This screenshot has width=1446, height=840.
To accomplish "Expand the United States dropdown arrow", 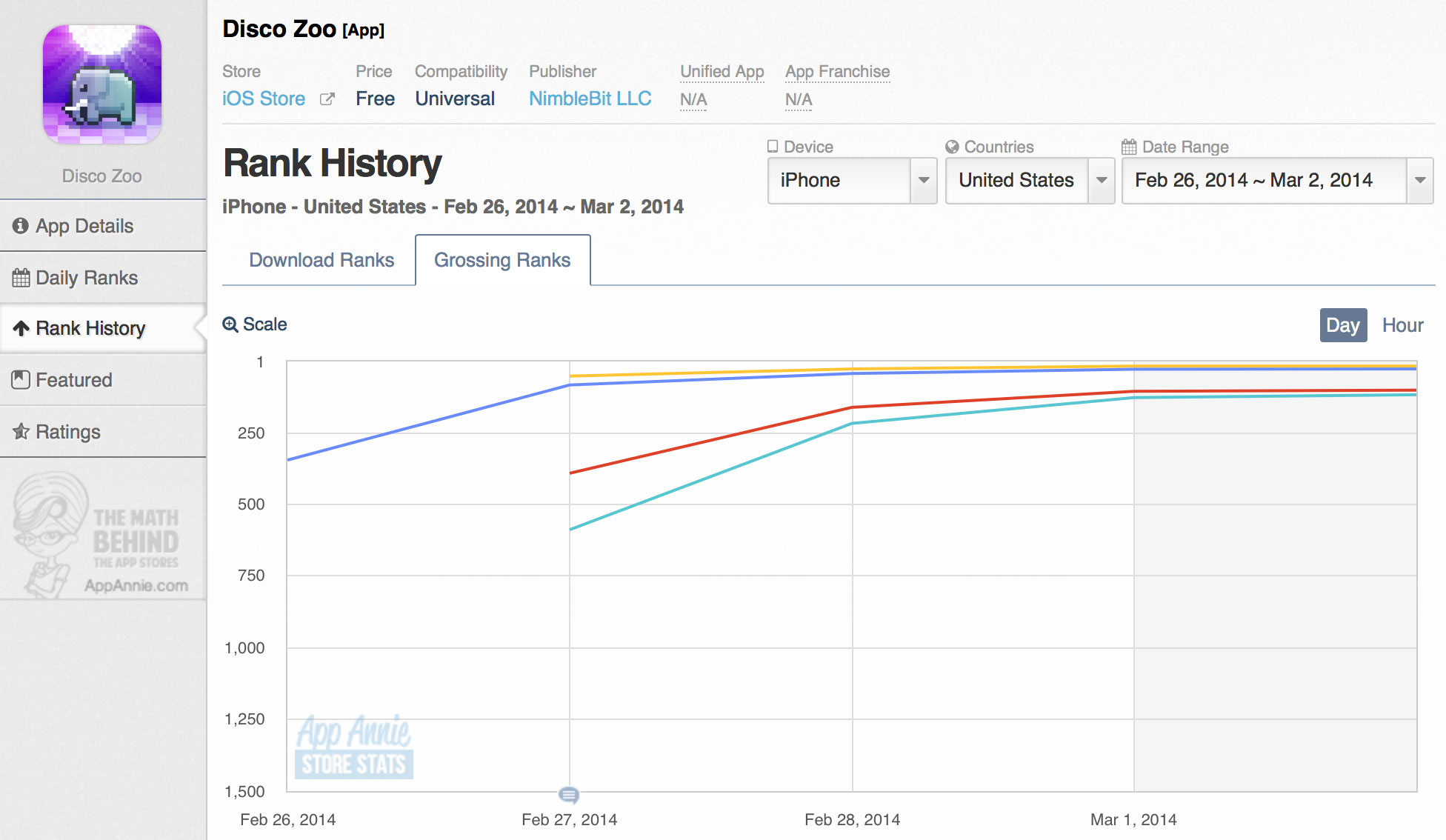I will (1102, 180).
